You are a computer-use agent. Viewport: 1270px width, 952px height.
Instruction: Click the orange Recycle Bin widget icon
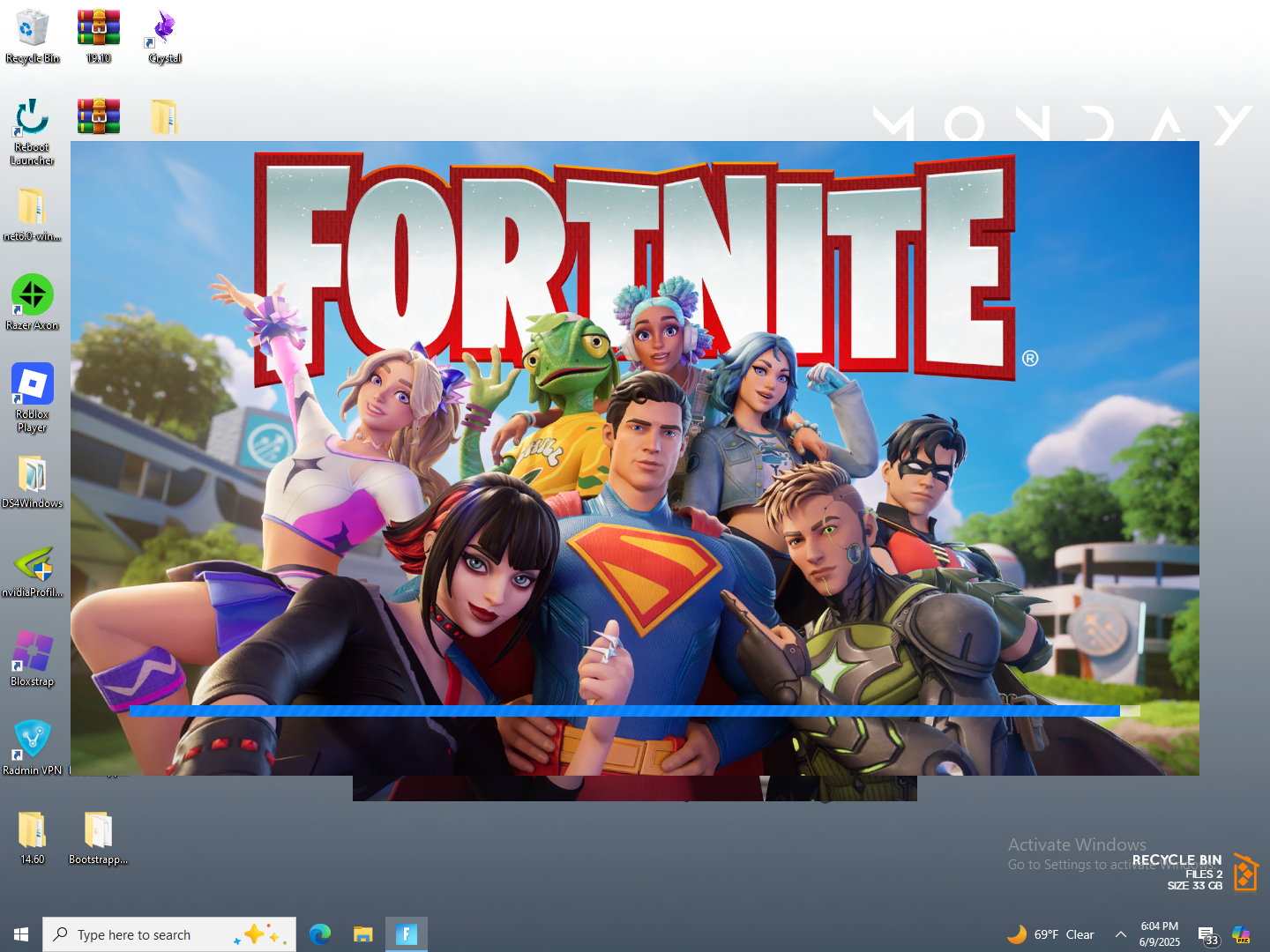point(1245,873)
